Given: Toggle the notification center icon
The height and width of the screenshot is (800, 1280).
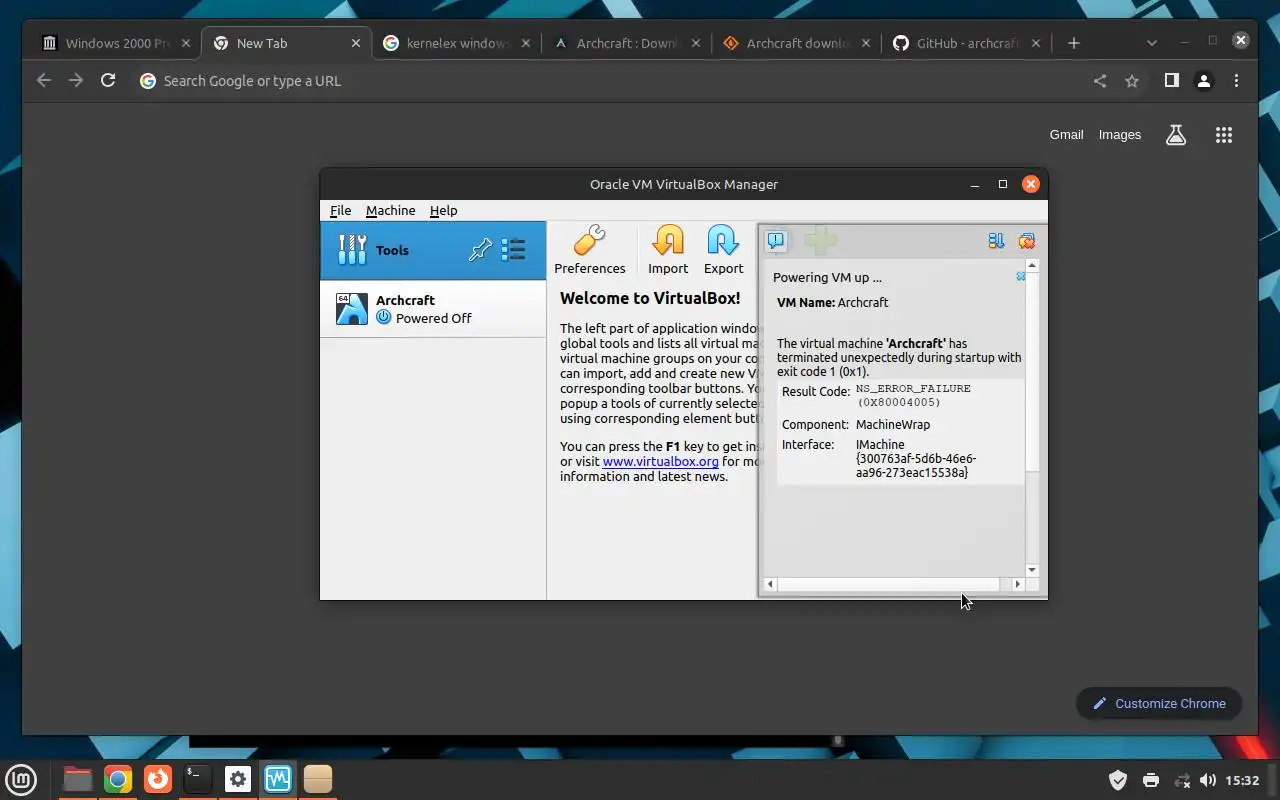Looking at the screenshot, I should [777, 241].
